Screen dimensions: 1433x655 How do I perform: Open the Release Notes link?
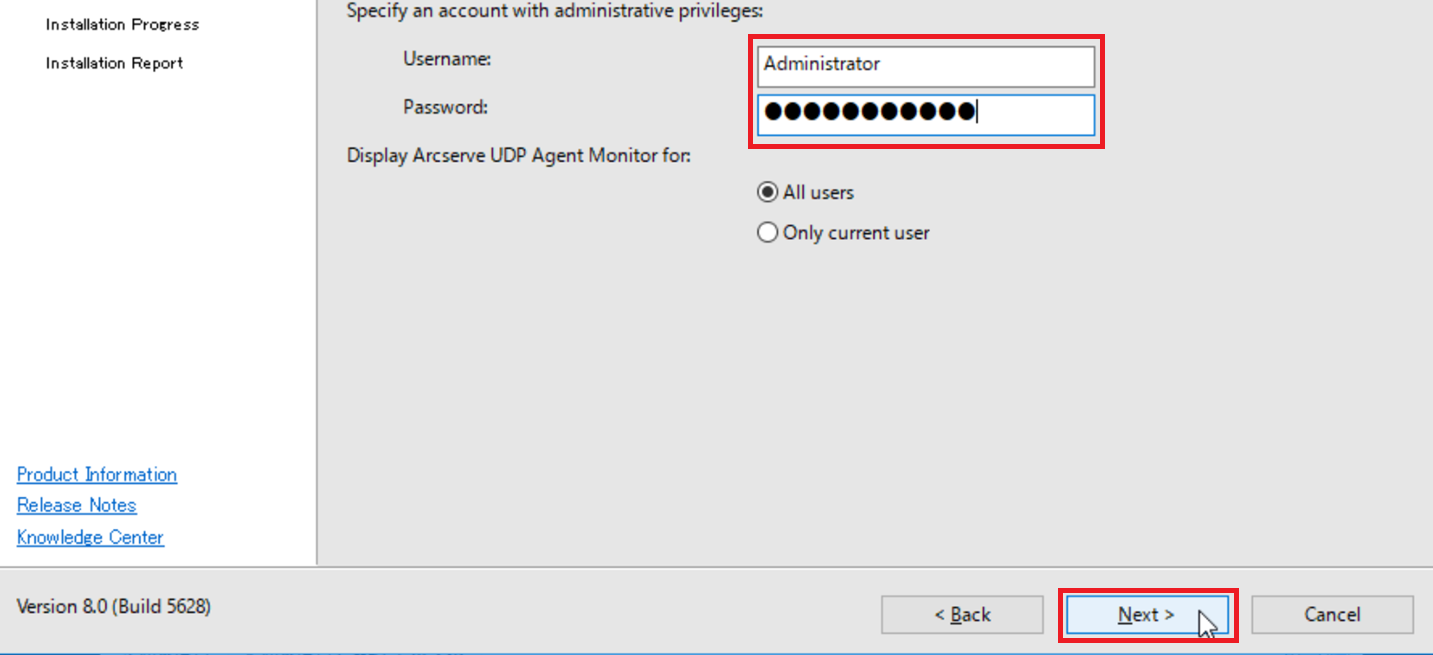[77, 505]
